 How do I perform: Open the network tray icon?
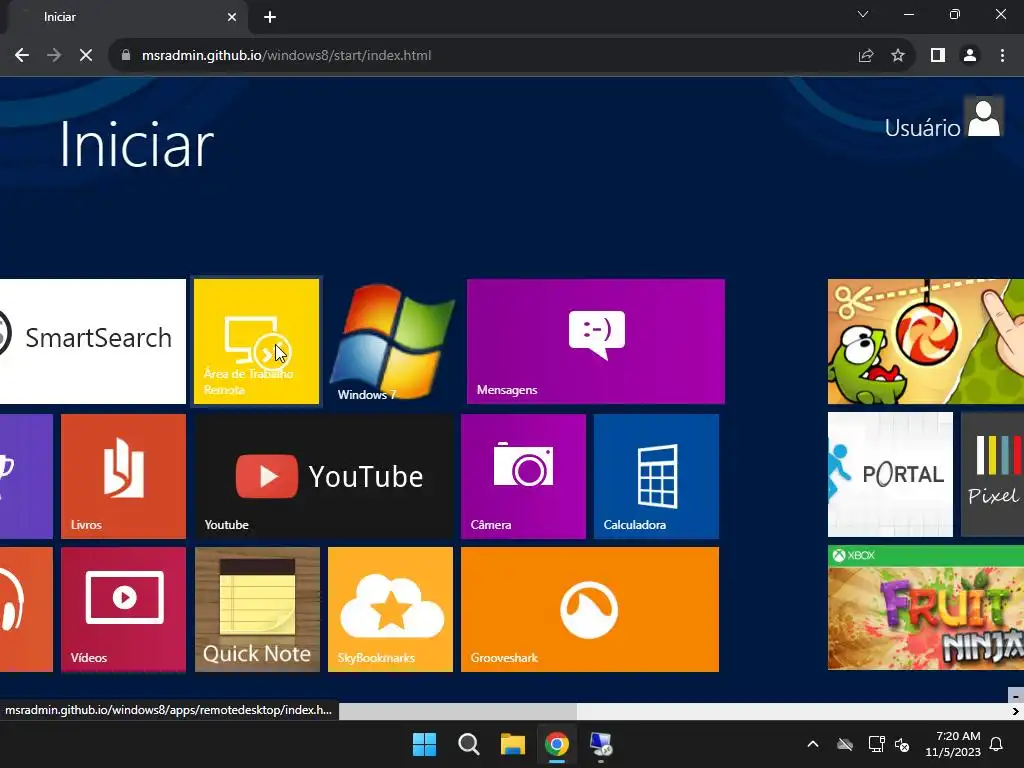(x=876, y=744)
